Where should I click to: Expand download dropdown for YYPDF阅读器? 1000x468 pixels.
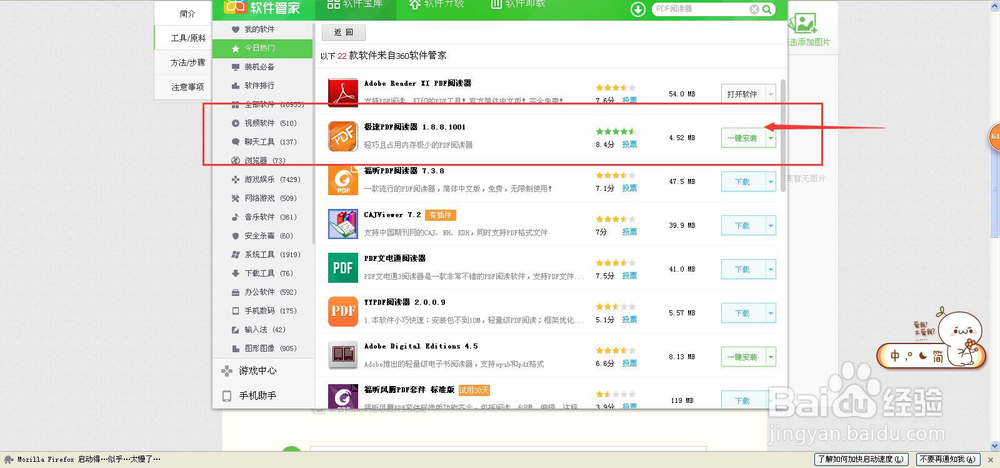770,313
